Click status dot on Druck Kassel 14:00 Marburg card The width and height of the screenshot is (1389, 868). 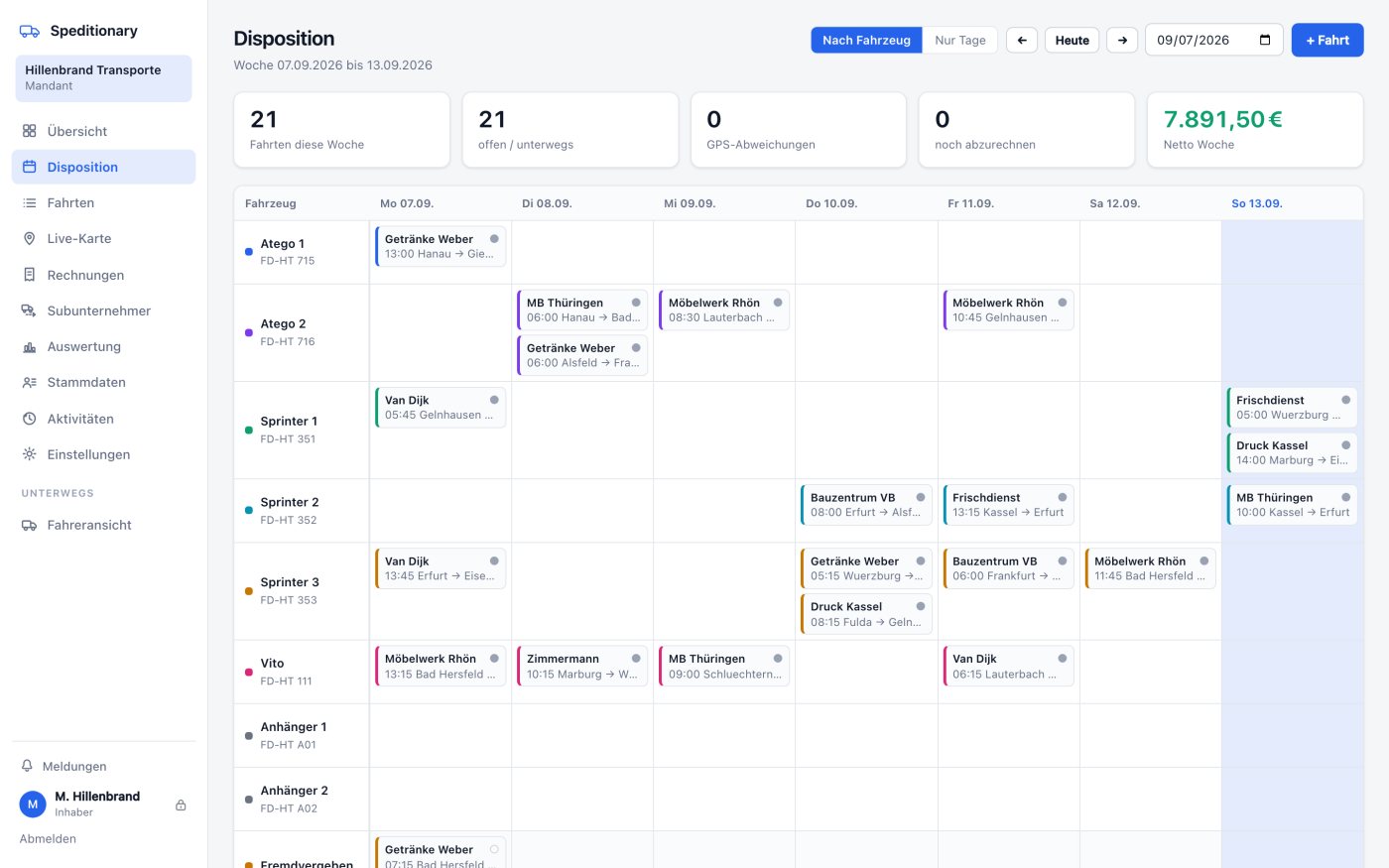[1345, 445]
